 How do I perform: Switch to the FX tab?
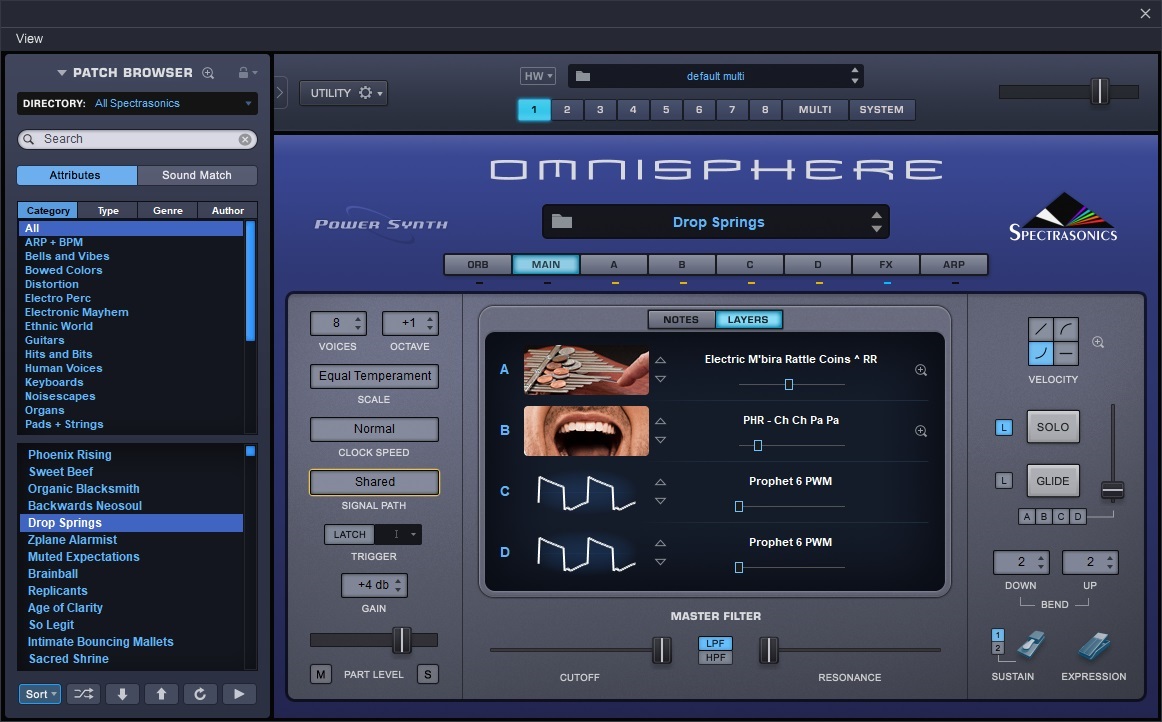coord(885,265)
